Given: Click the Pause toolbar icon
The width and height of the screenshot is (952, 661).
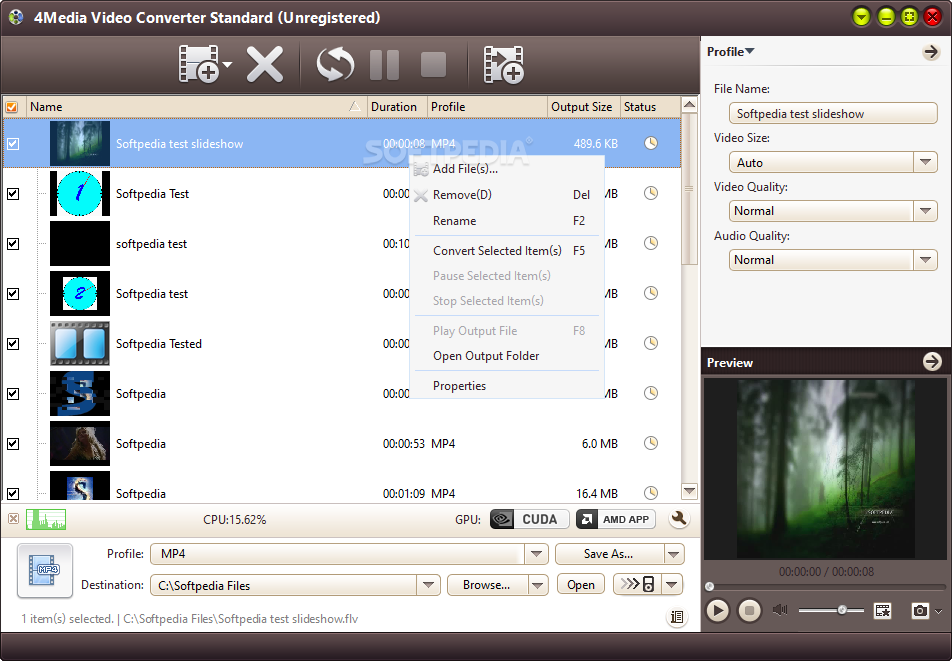Looking at the screenshot, I should pos(384,64).
